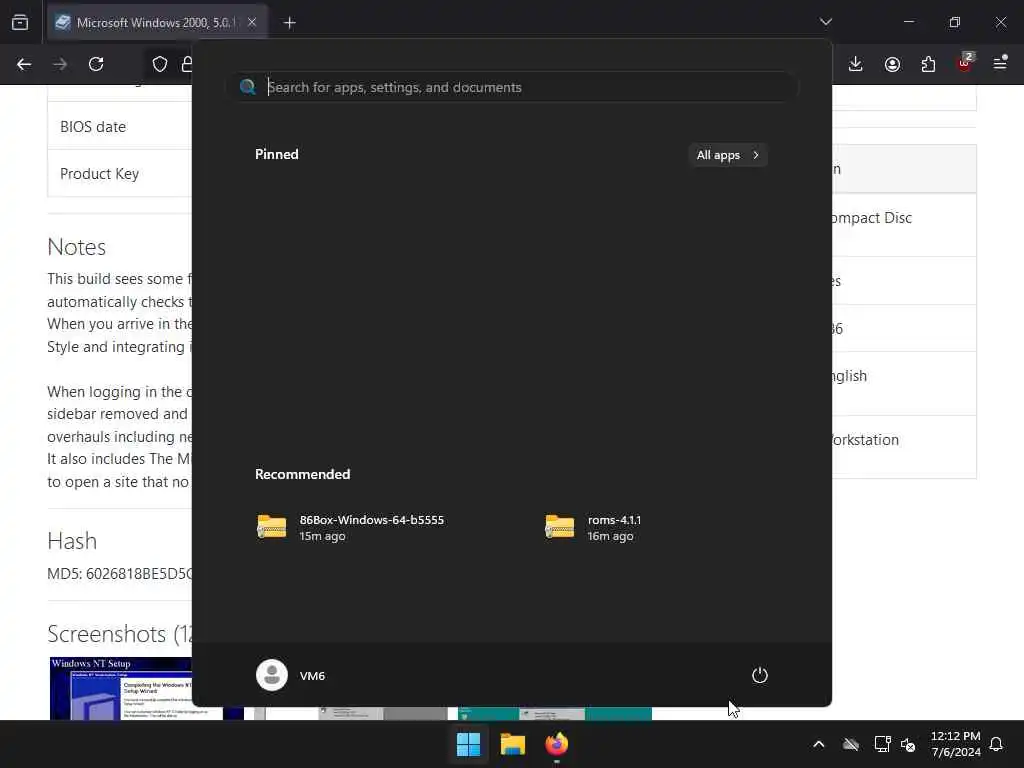Open the cloud sync tray icon
The width and height of the screenshot is (1024, 768).
pos(850,744)
